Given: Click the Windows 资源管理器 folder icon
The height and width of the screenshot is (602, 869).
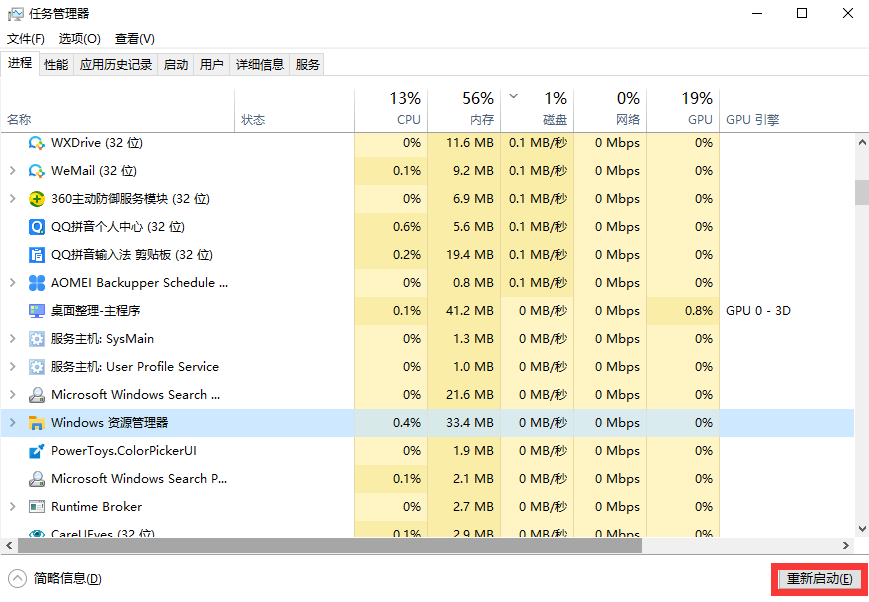Looking at the screenshot, I should click(x=37, y=423).
